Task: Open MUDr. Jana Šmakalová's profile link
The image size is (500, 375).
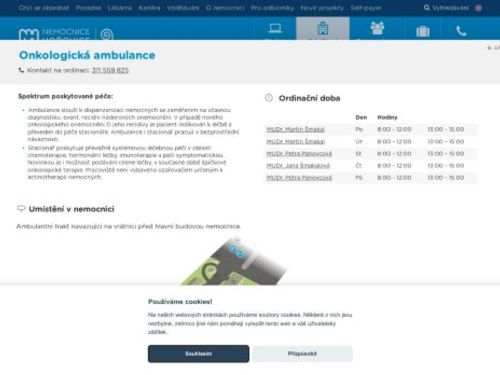Action: click(x=298, y=166)
